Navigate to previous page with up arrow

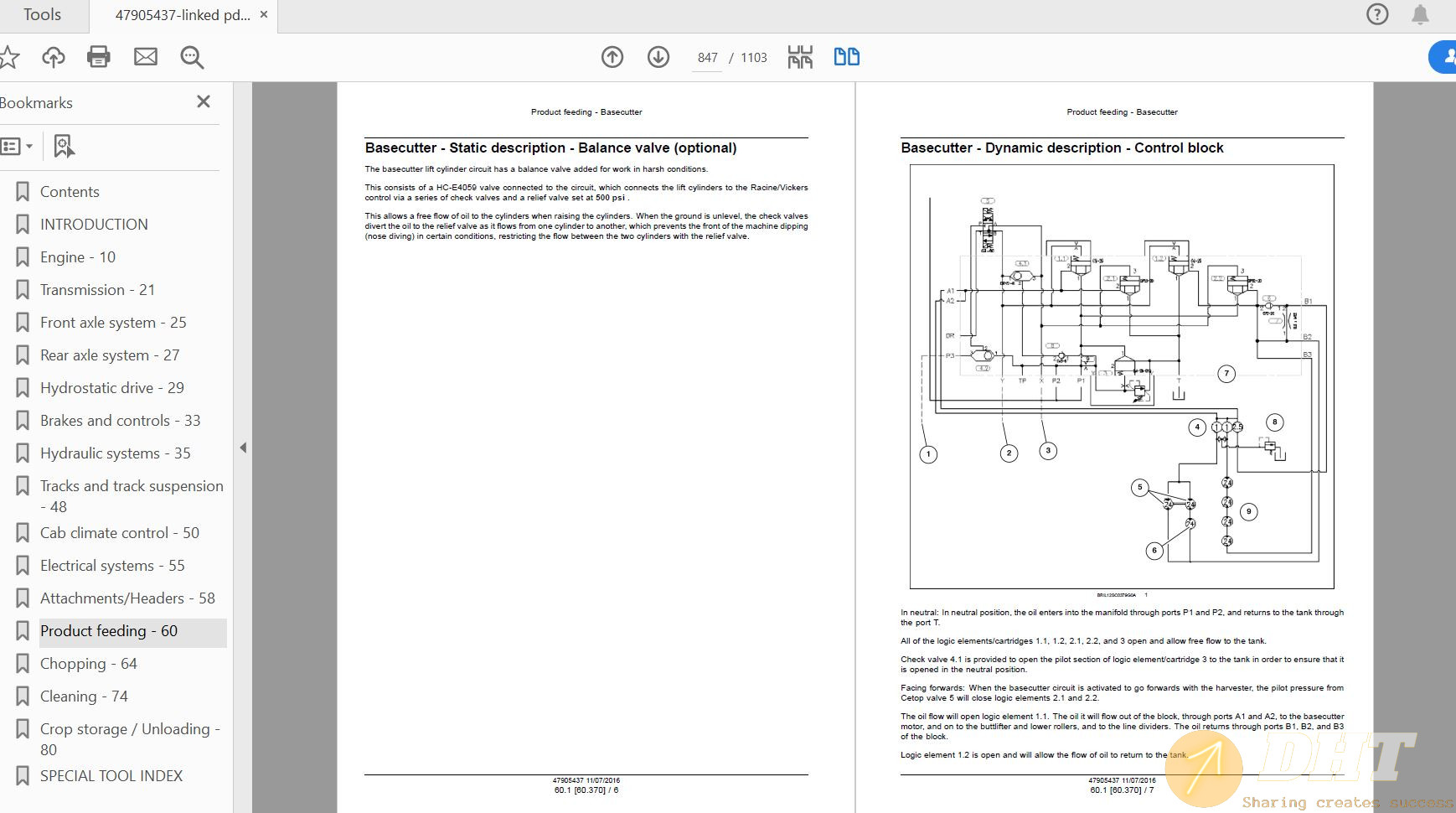coord(612,57)
